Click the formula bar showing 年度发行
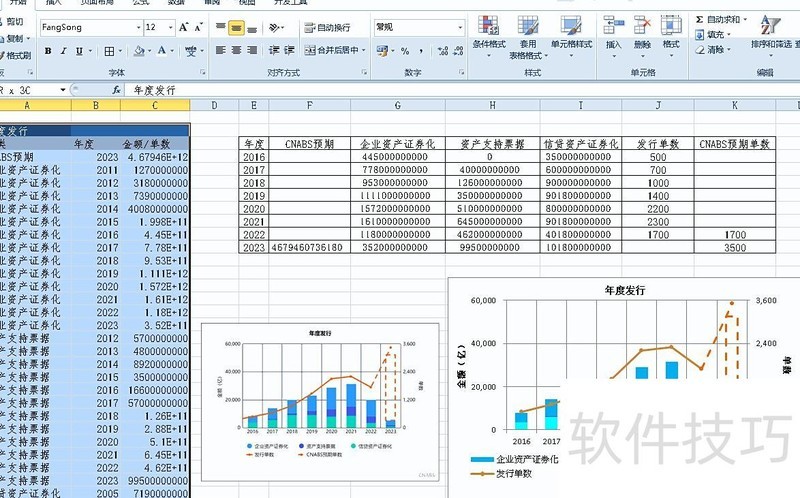The image size is (800, 498). pyautogui.click(x=462, y=90)
